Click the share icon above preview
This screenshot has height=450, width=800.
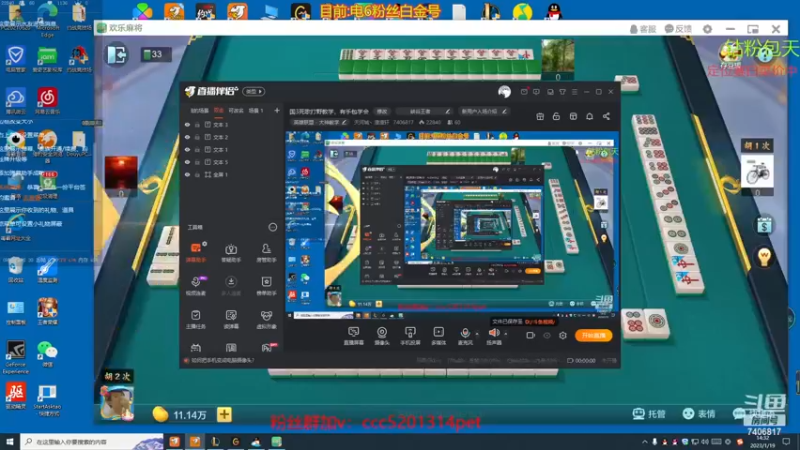pos(606,116)
